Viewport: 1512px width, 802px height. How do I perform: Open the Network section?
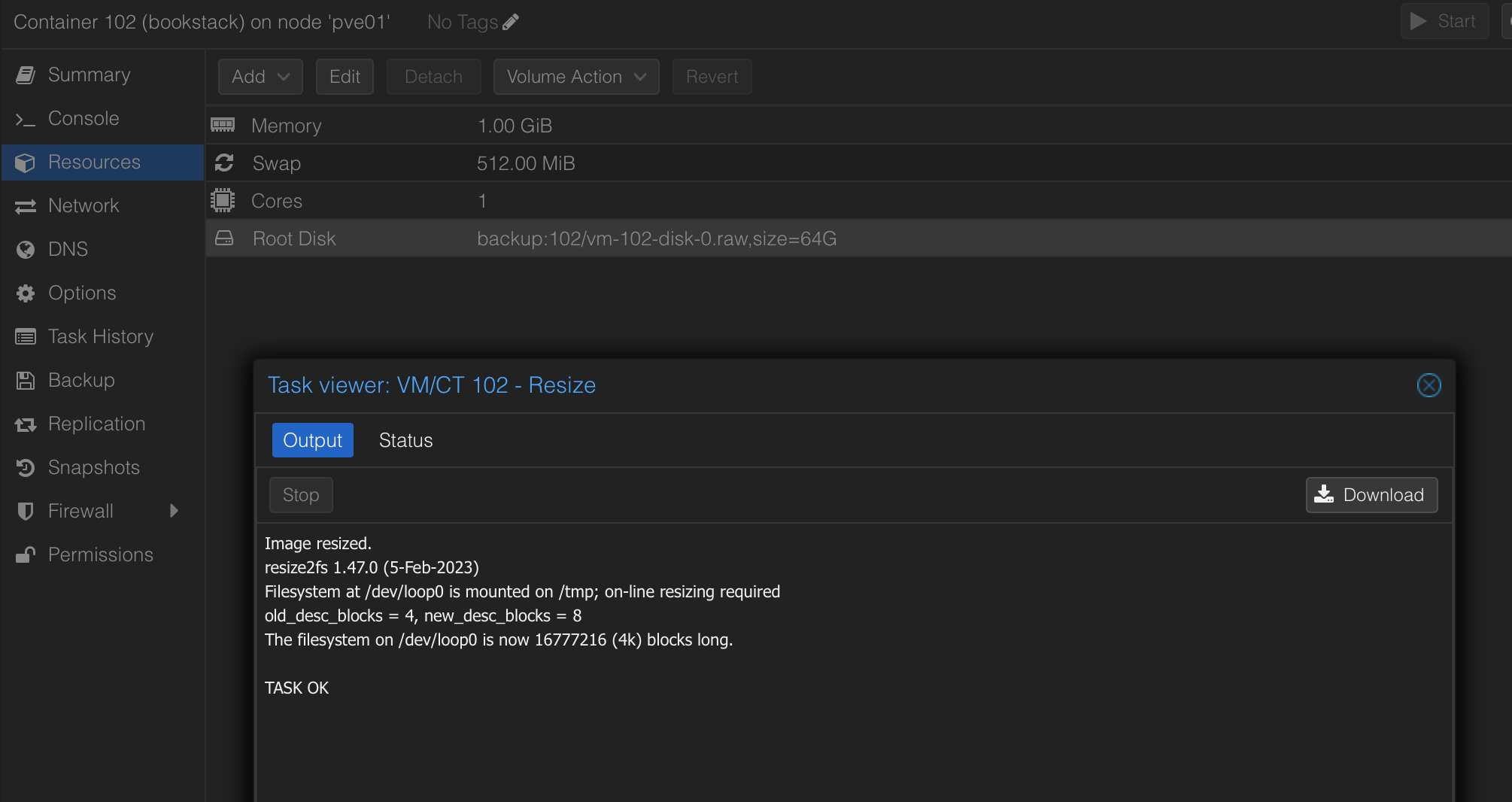[x=83, y=205]
